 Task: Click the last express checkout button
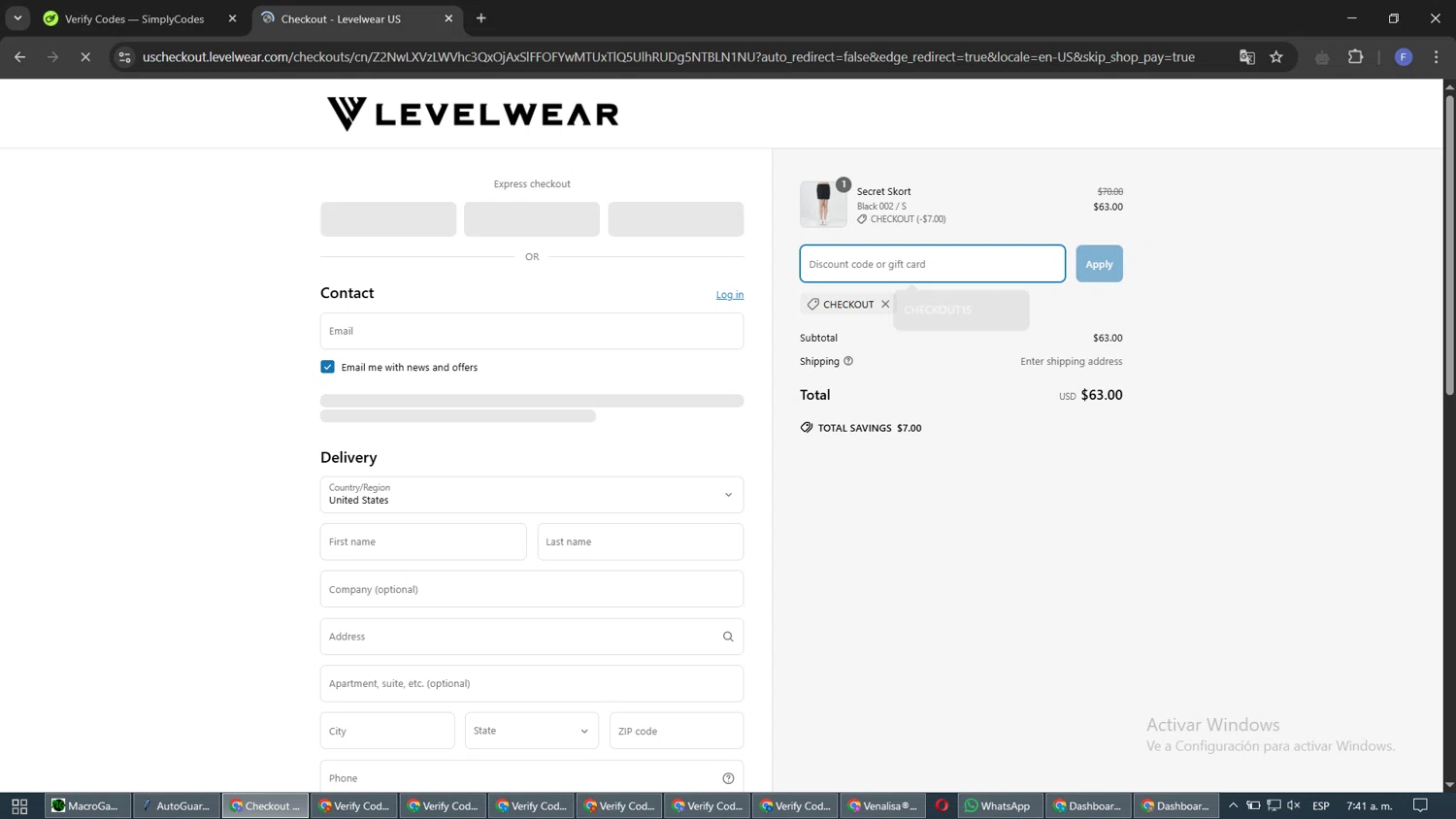[676, 219]
